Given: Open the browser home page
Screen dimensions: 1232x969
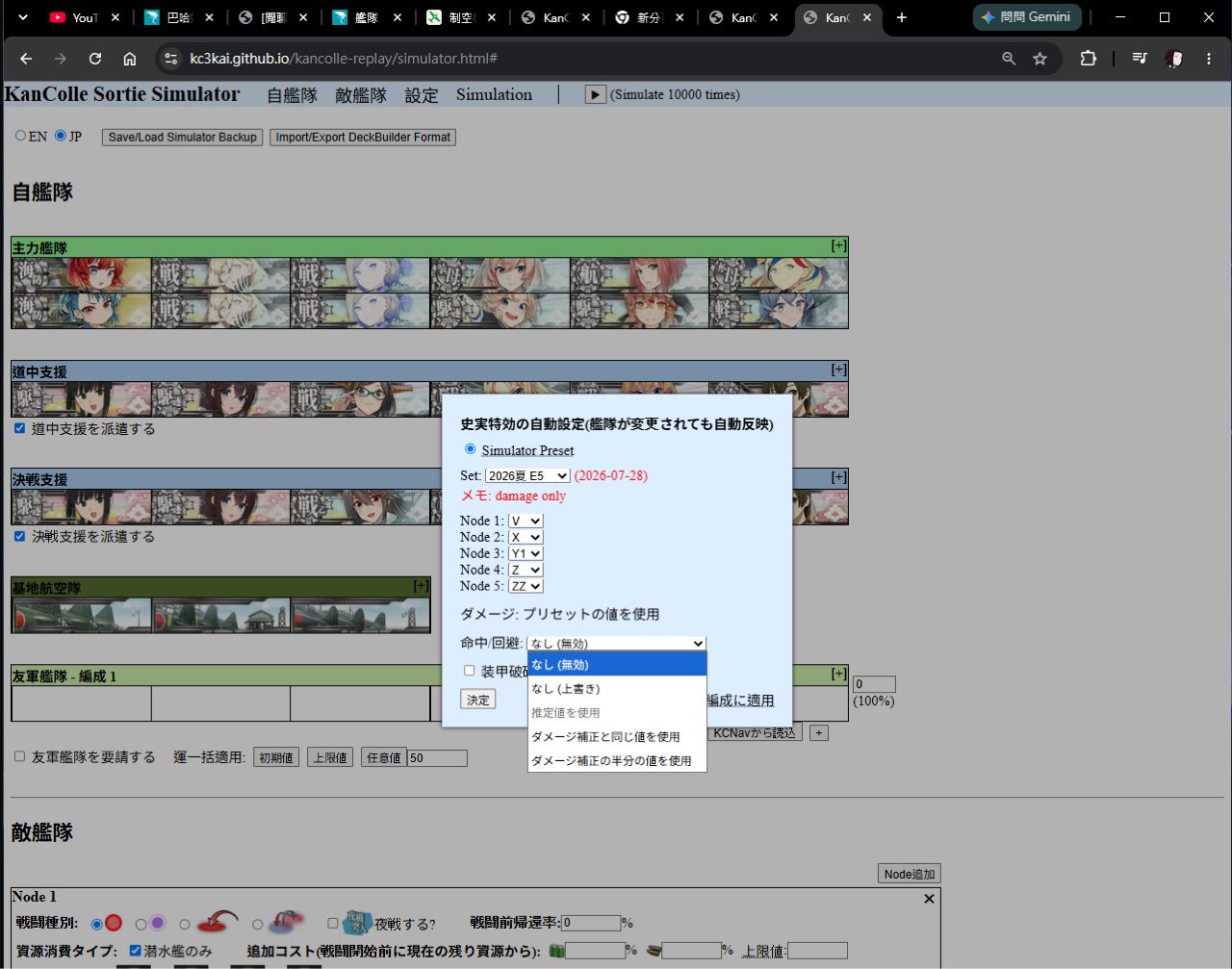Looking at the screenshot, I should (x=130, y=59).
